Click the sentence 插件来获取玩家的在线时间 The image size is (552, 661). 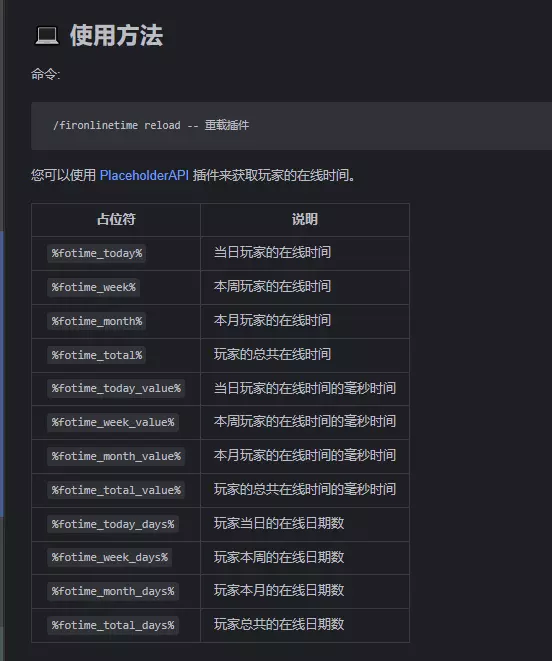click(x=273, y=175)
